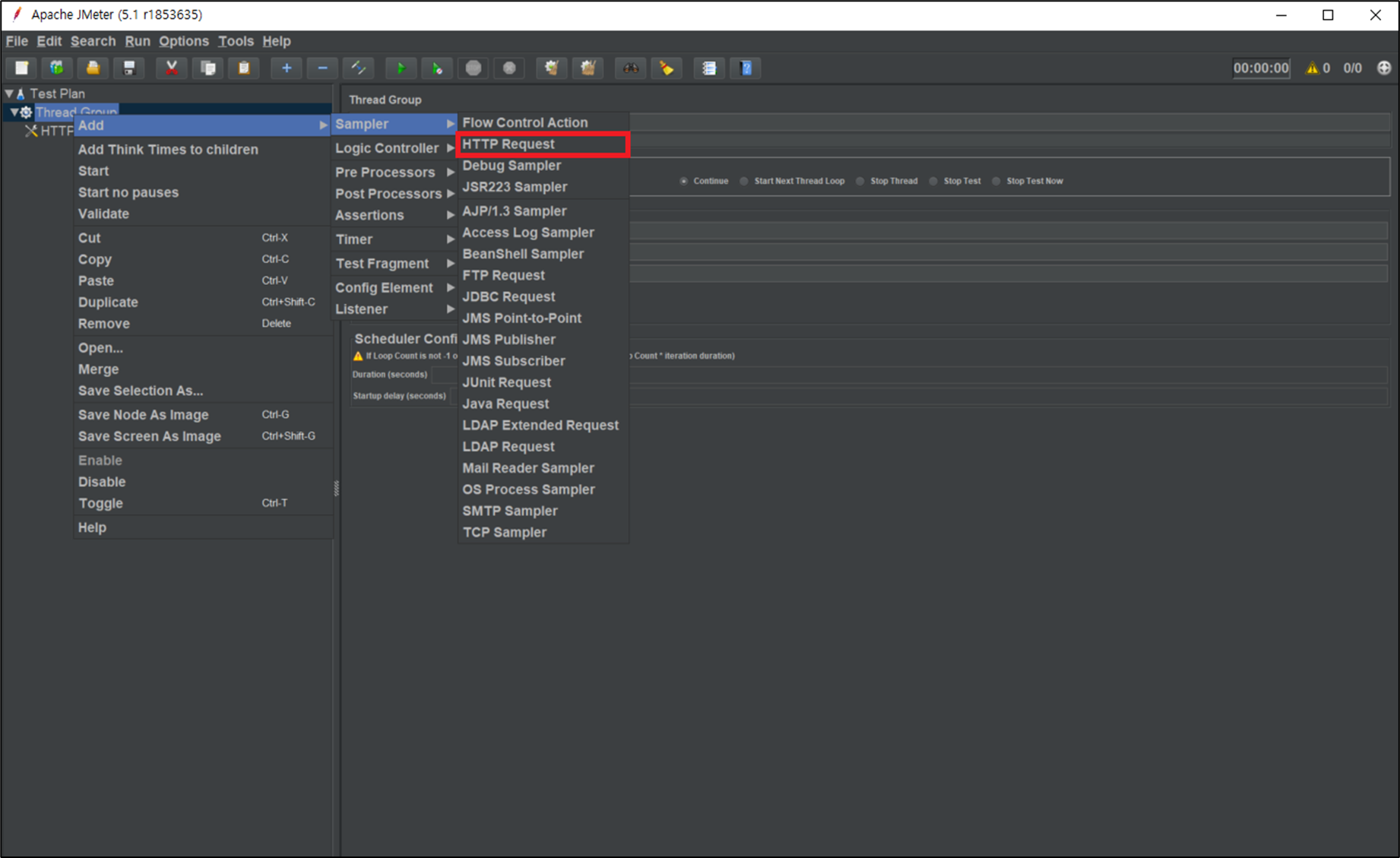The width and height of the screenshot is (1400, 858).
Task: Click Duplicate in context menu
Action: tap(203, 302)
